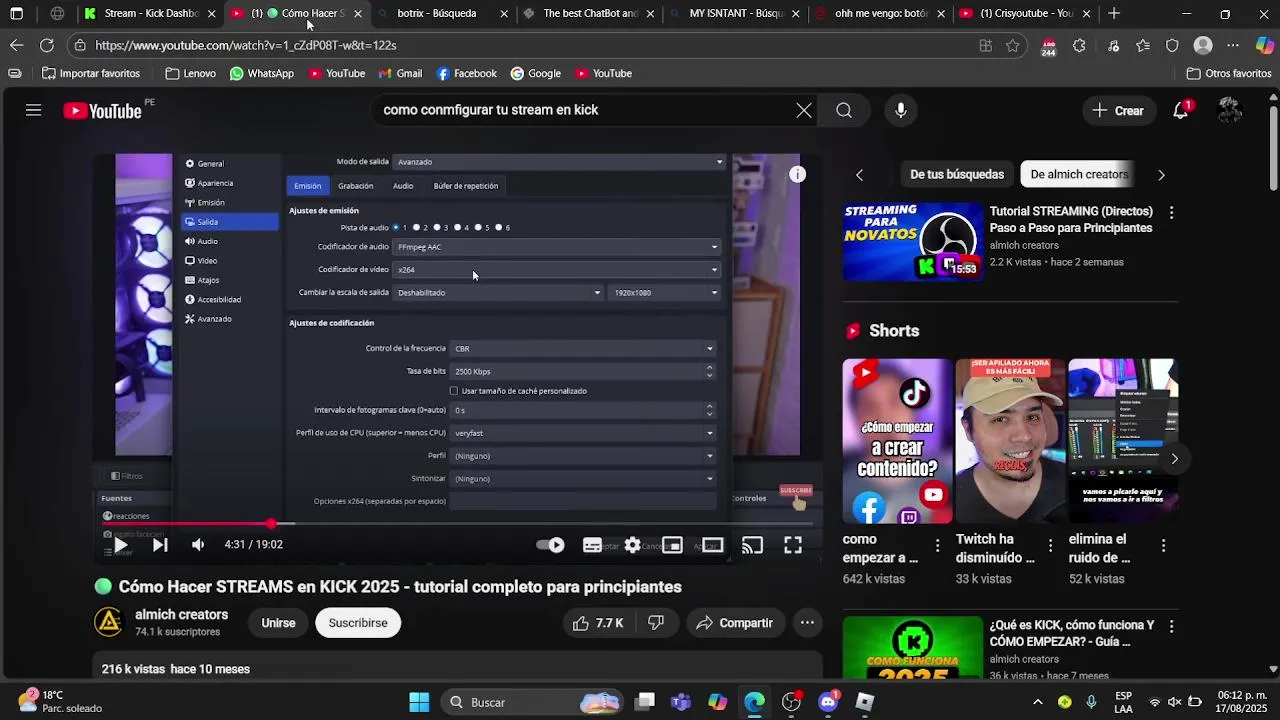Cast the video to a TV
1280x720 pixels.
(x=752, y=545)
